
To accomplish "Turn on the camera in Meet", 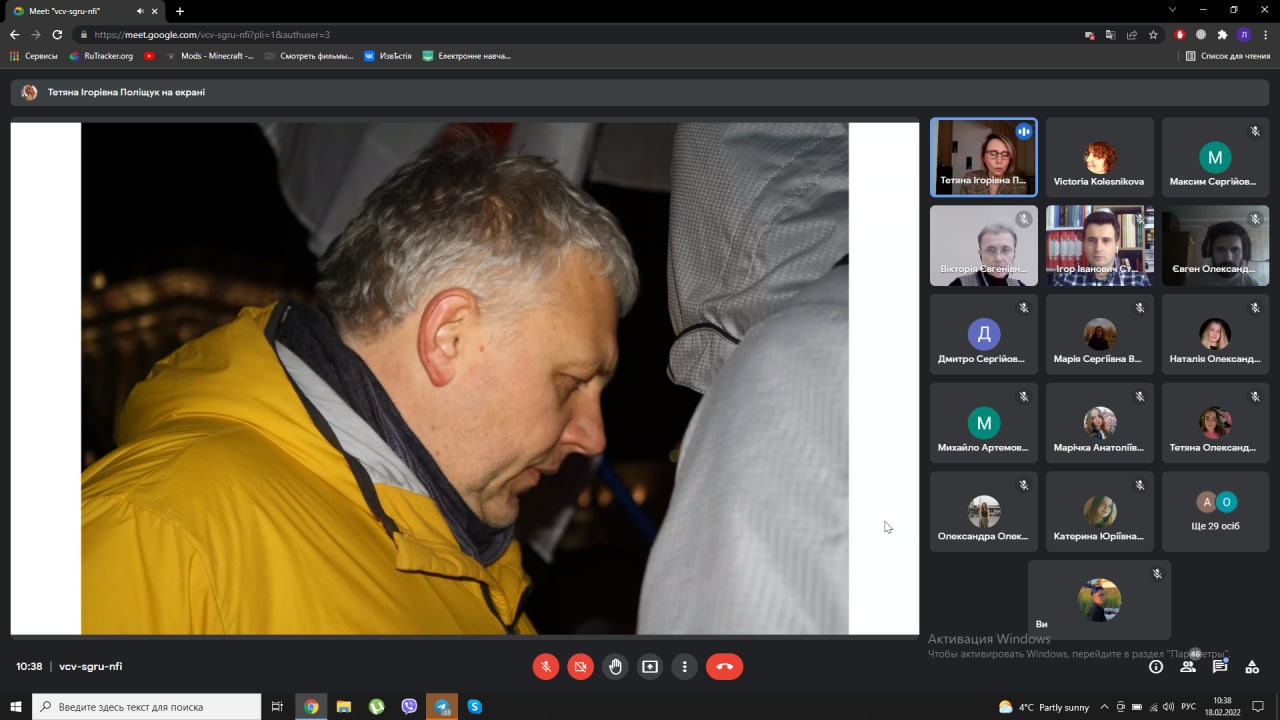I will pyautogui.click(x=580, y=667).
